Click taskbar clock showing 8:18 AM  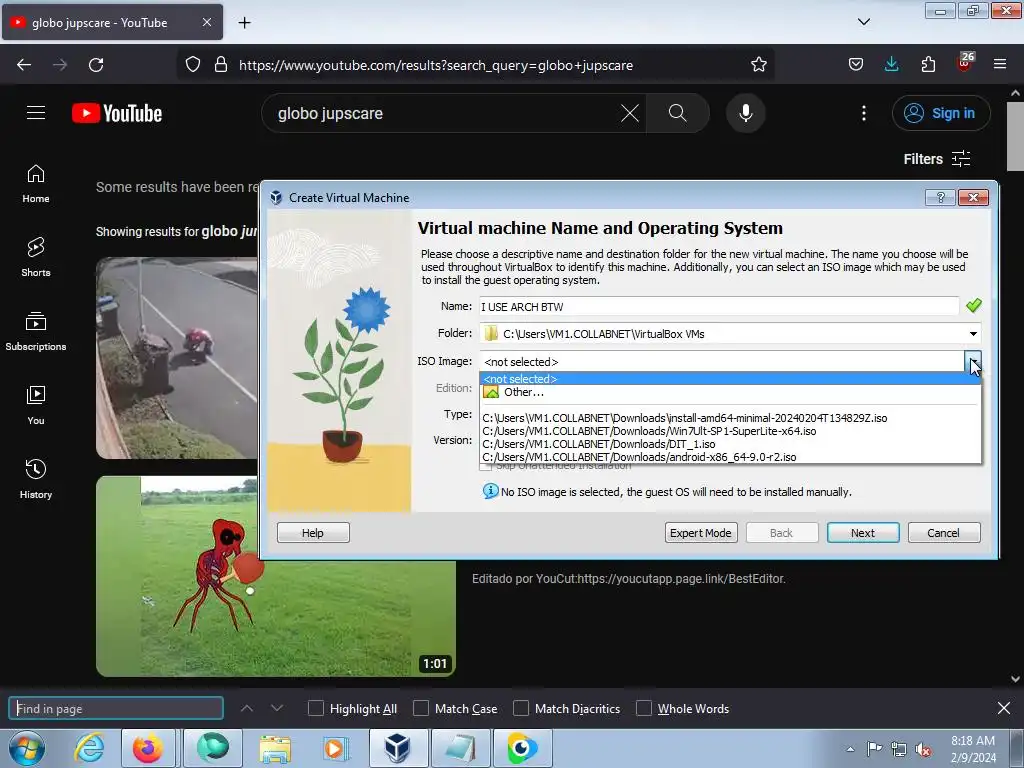coord(972,749)
